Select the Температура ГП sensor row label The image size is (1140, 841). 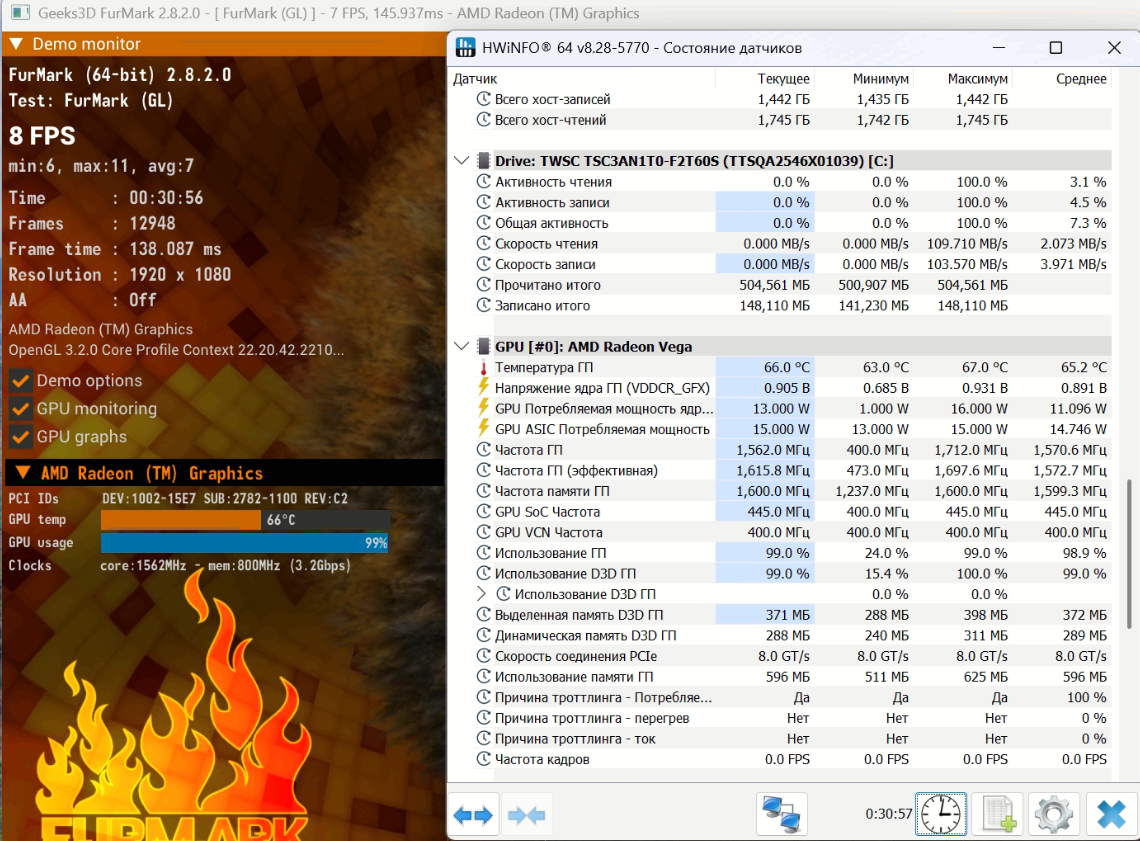click(544, 368)
